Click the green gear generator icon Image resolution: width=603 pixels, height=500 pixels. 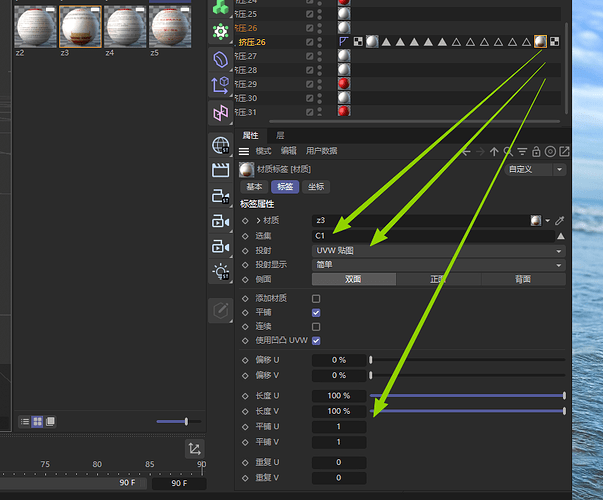[x=221, y=31]
